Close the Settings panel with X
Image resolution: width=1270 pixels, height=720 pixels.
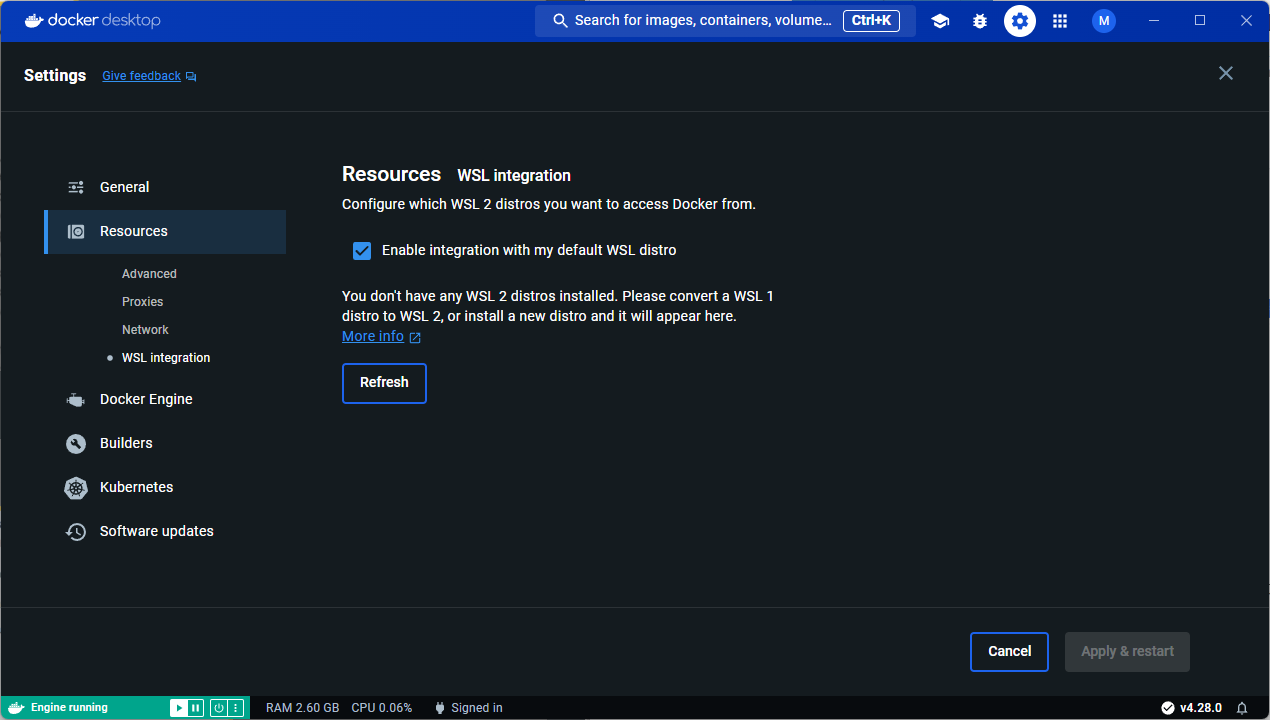[1226, 73]
